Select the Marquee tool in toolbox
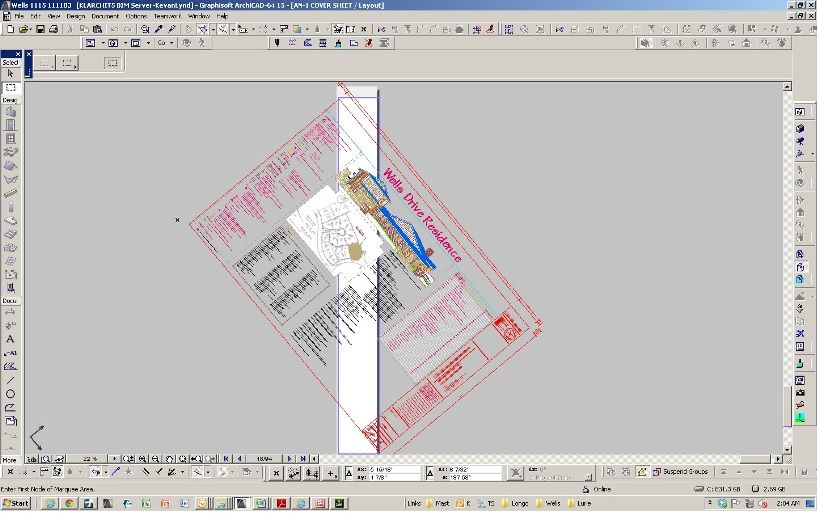Image resolution: width=819 pixels, height=515 pixels. coord(10,88)
